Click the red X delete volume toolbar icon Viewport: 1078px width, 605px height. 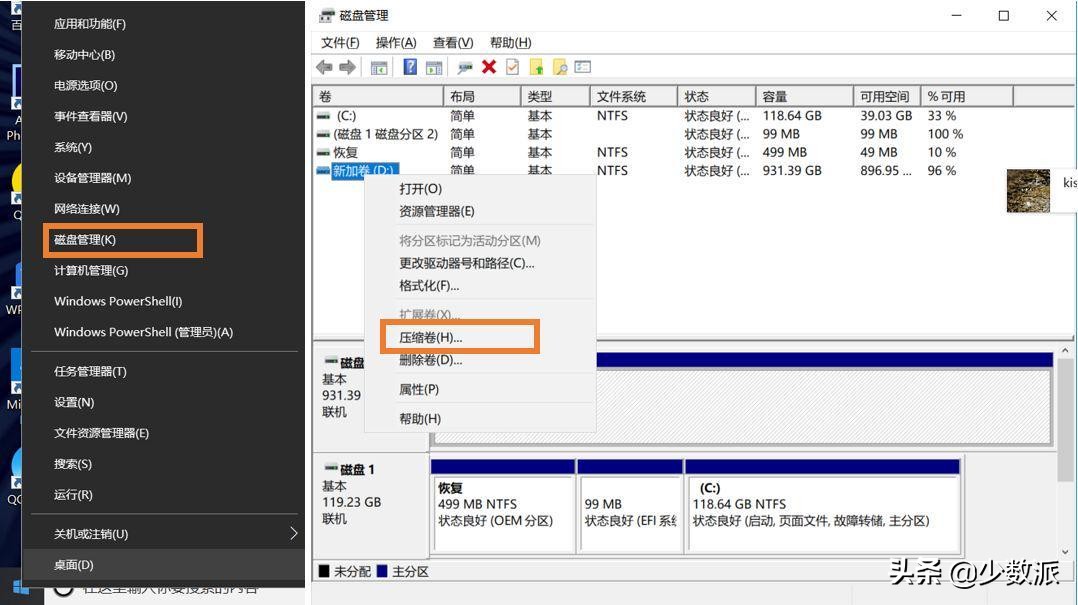pos(488,67)
